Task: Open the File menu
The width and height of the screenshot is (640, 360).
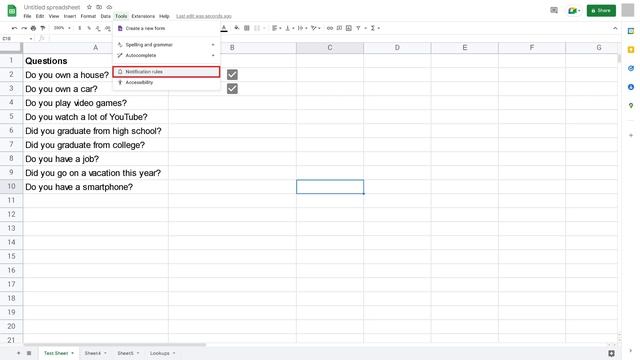Action: pyautogui.click(x=27, y=16)
